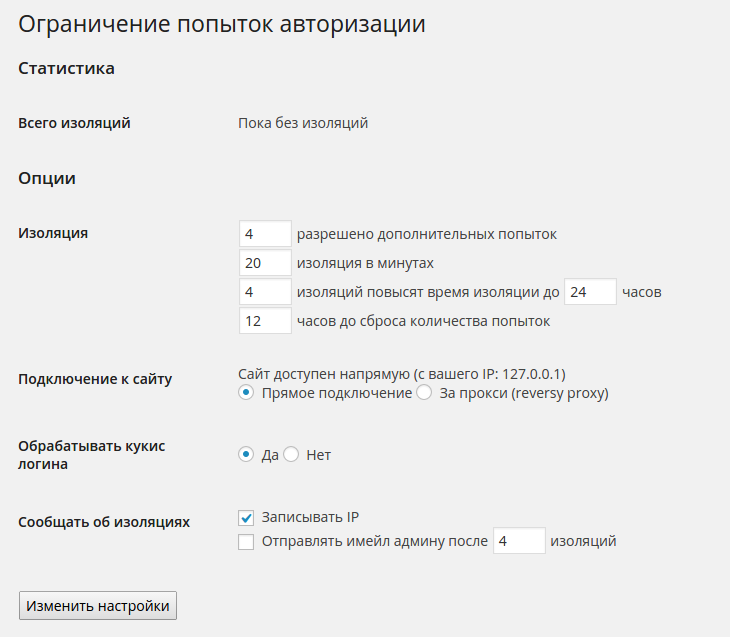
Task: Select 'Нет' for handling login cookies
Action: click(292, 455)
